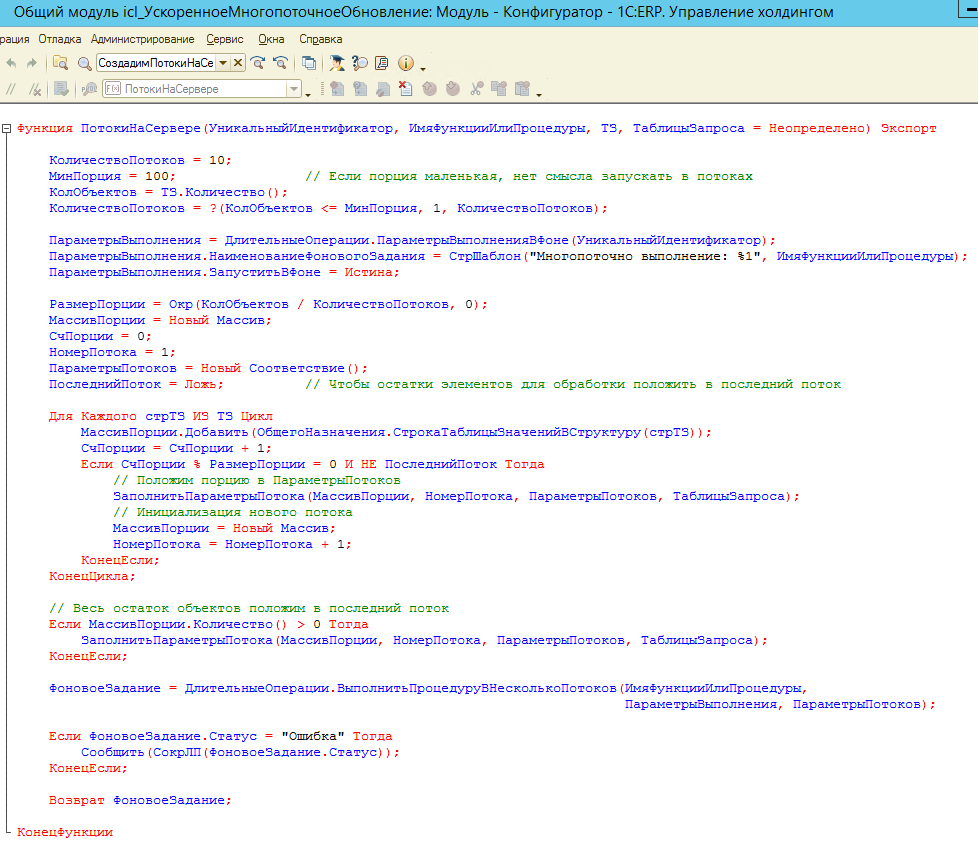This screenshot has height=848, width=978.
Task: Run the syntax check icon with green checkmark
Action: [61, 89]
